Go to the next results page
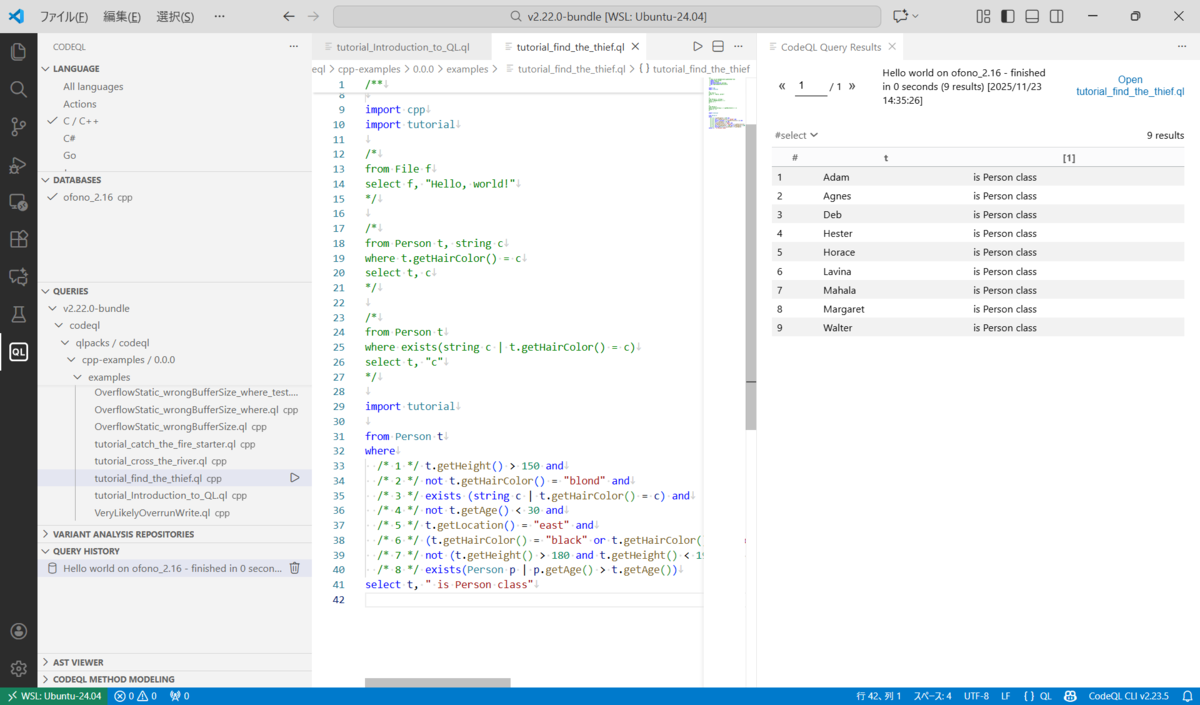Screen dimensions: 1200x705 (x=852, y=86)
